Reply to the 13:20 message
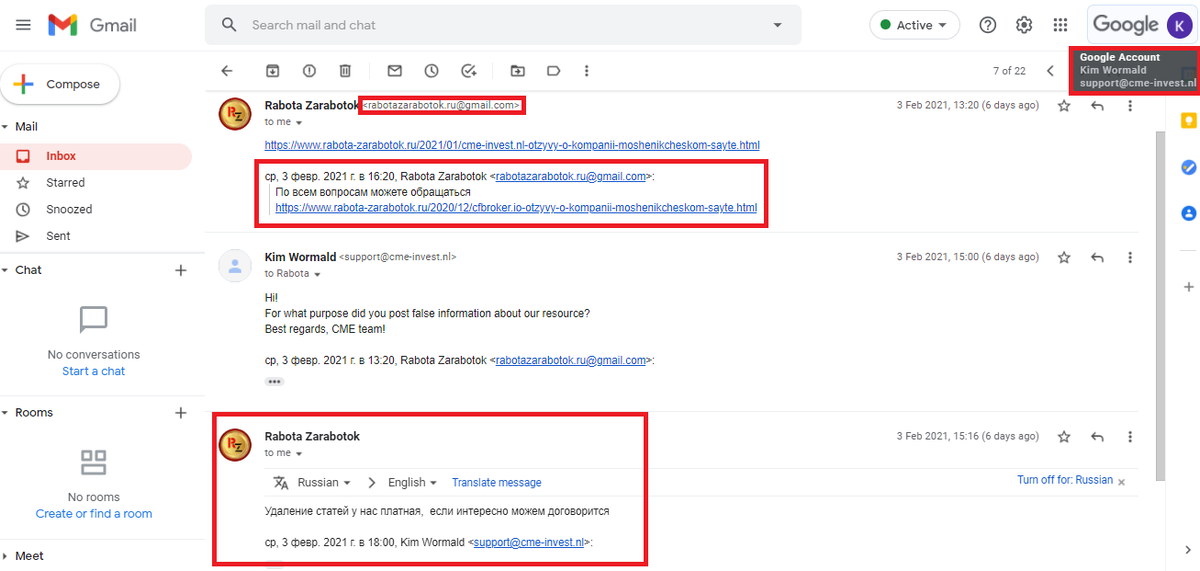This screenshot has height=571, width=1200. pyautogui.click(x=1097, y=105)
